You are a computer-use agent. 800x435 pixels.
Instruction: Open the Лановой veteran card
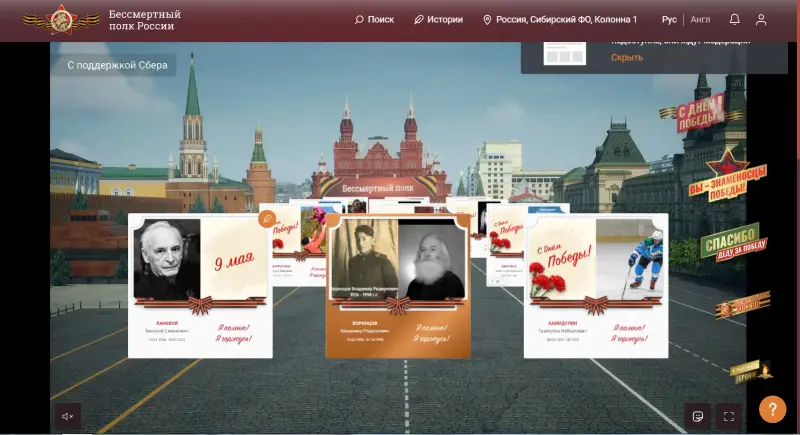click(200, 285)
